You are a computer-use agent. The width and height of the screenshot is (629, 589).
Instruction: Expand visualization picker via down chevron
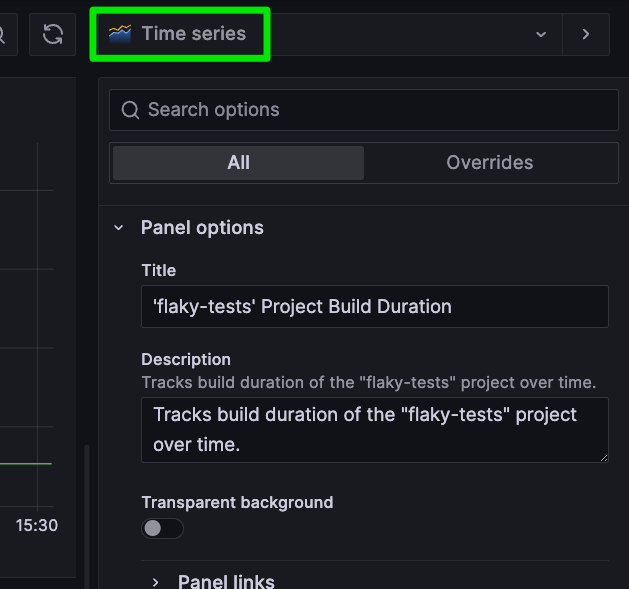(x=541, y=35)
